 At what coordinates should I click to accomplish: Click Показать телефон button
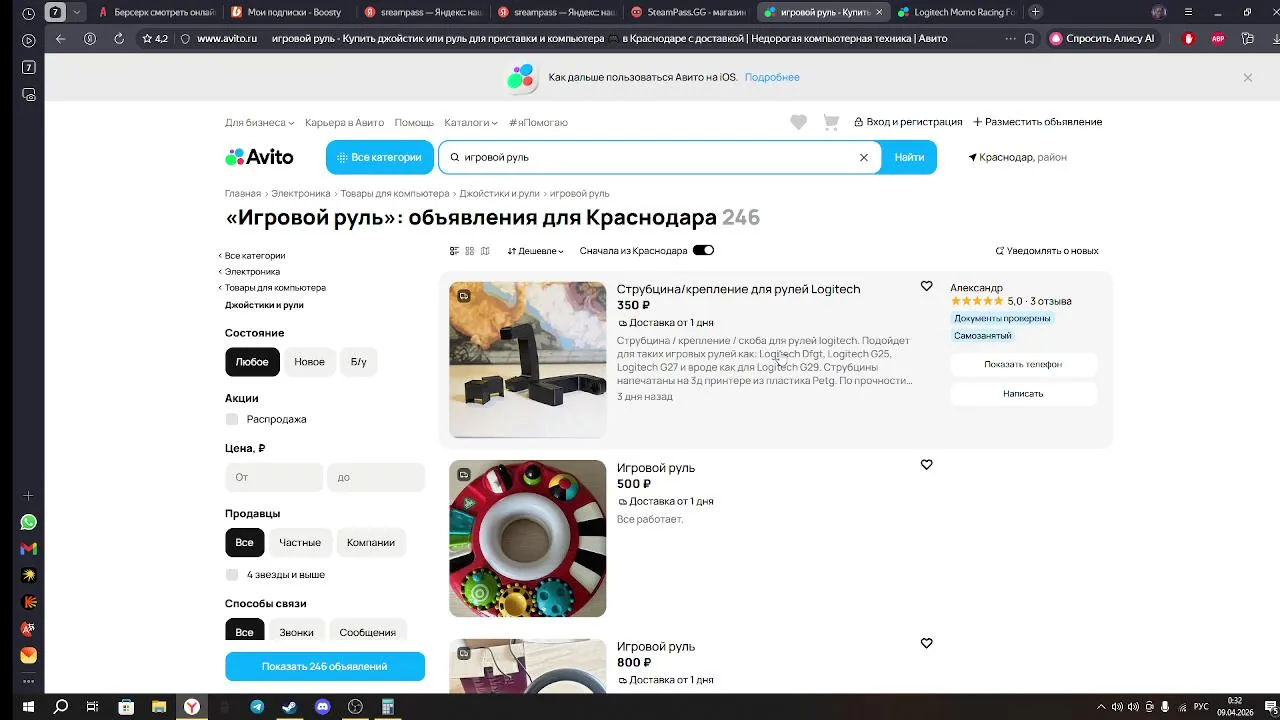click(x=1023, y=364)
